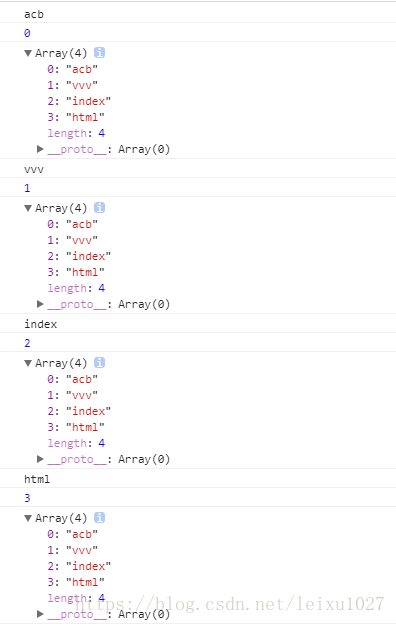Expand __proto__ in the array under log value 1
Image resolution: width=396 pixels, height=624 pixels.
pyautogui.click(x=40, y=304)
